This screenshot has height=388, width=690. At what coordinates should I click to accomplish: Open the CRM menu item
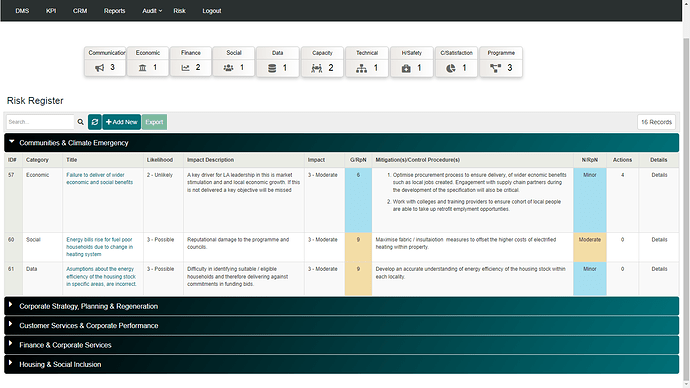[x=80, y=11]
